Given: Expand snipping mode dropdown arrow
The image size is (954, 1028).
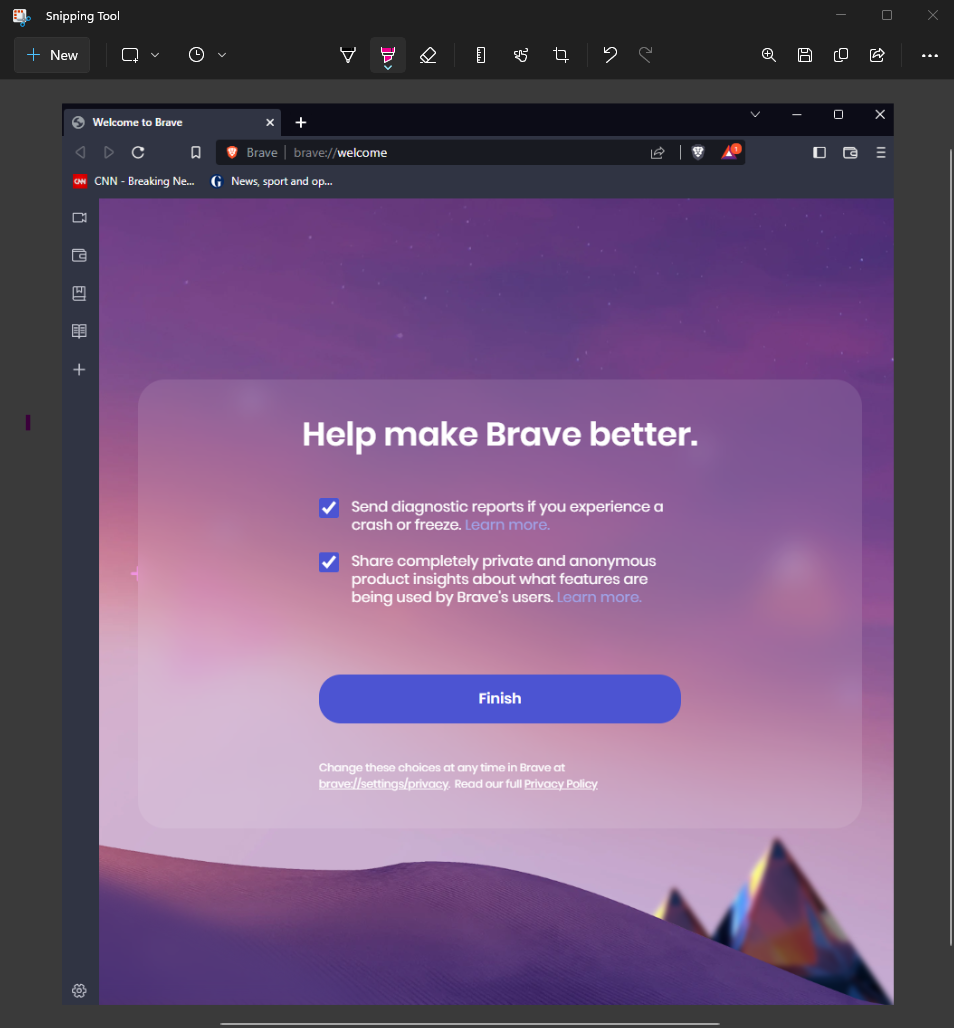Looking at the screenshot, I should (x=155, y=55).
